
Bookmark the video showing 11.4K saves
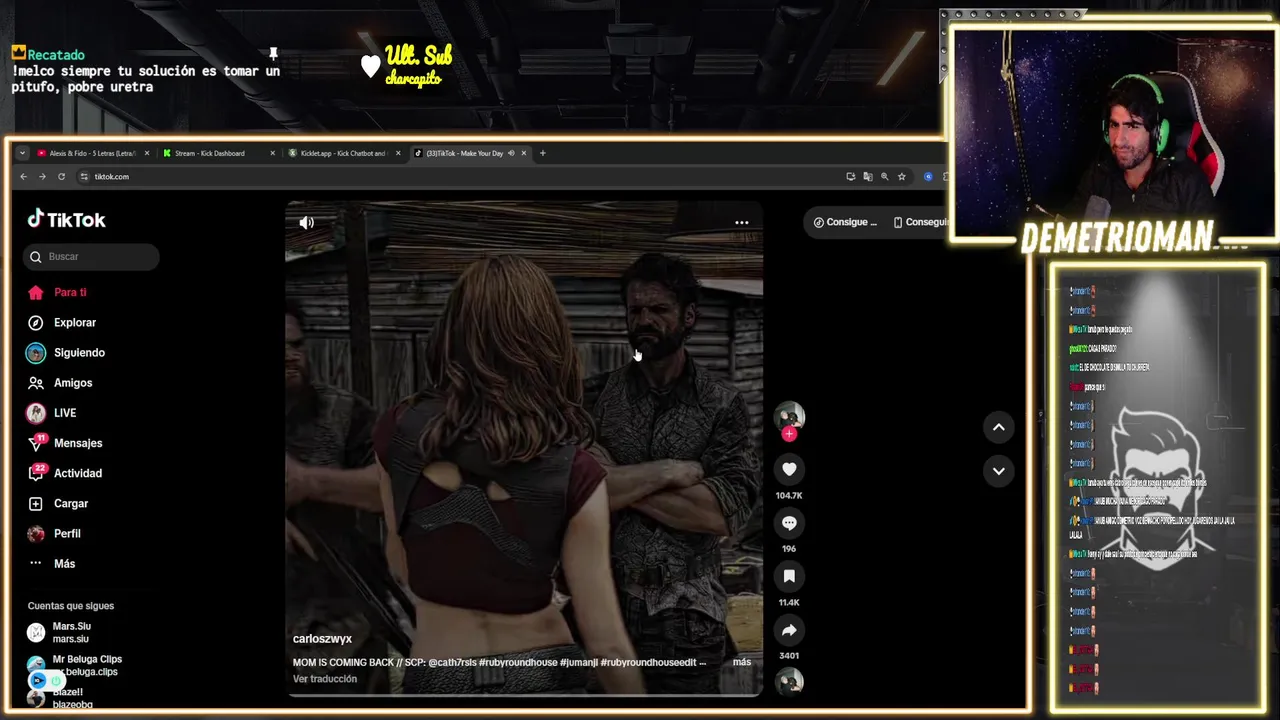tap(789, 576)
